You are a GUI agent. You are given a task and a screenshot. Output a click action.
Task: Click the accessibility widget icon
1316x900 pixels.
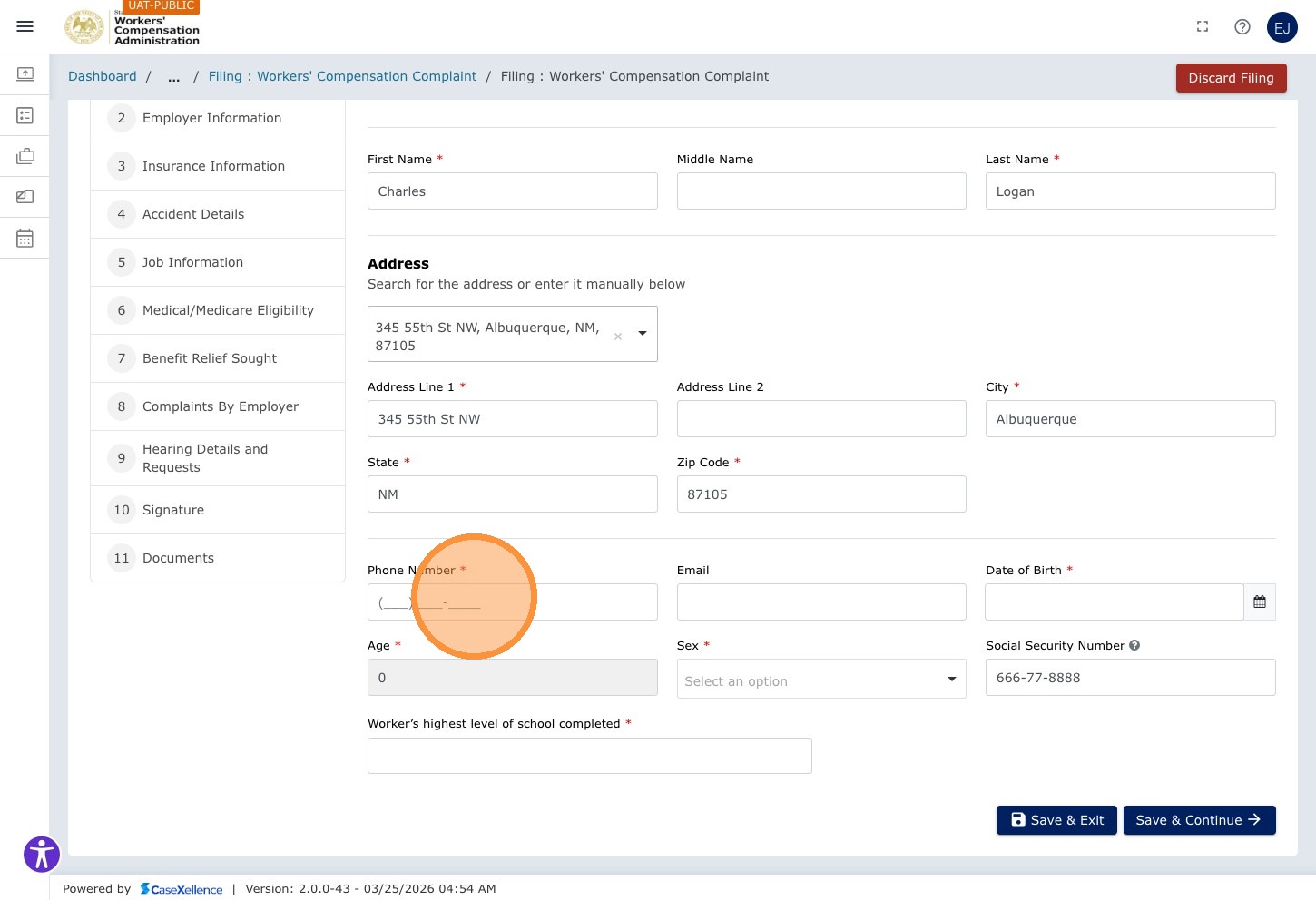(42, 855)
